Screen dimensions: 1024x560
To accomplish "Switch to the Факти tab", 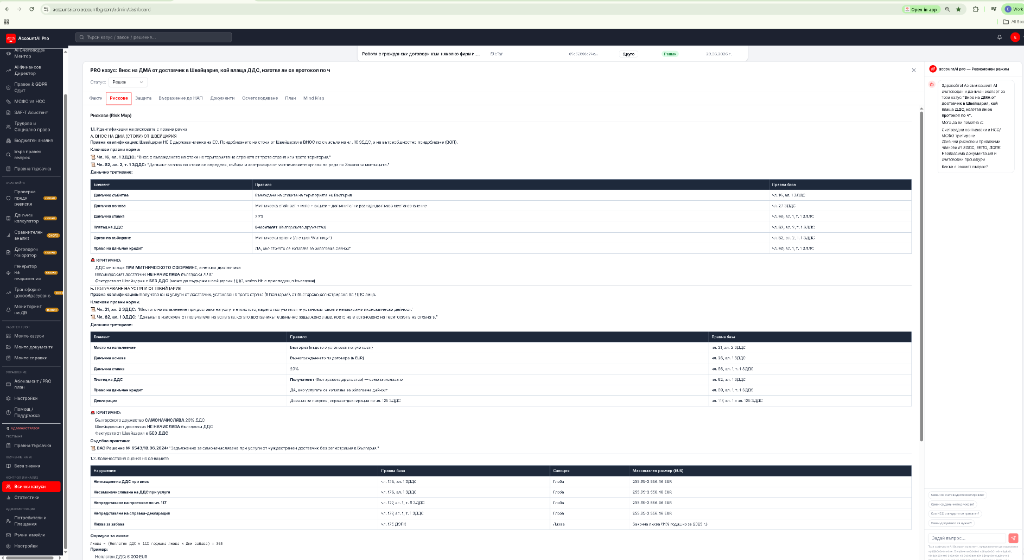I will click(95, 98).
